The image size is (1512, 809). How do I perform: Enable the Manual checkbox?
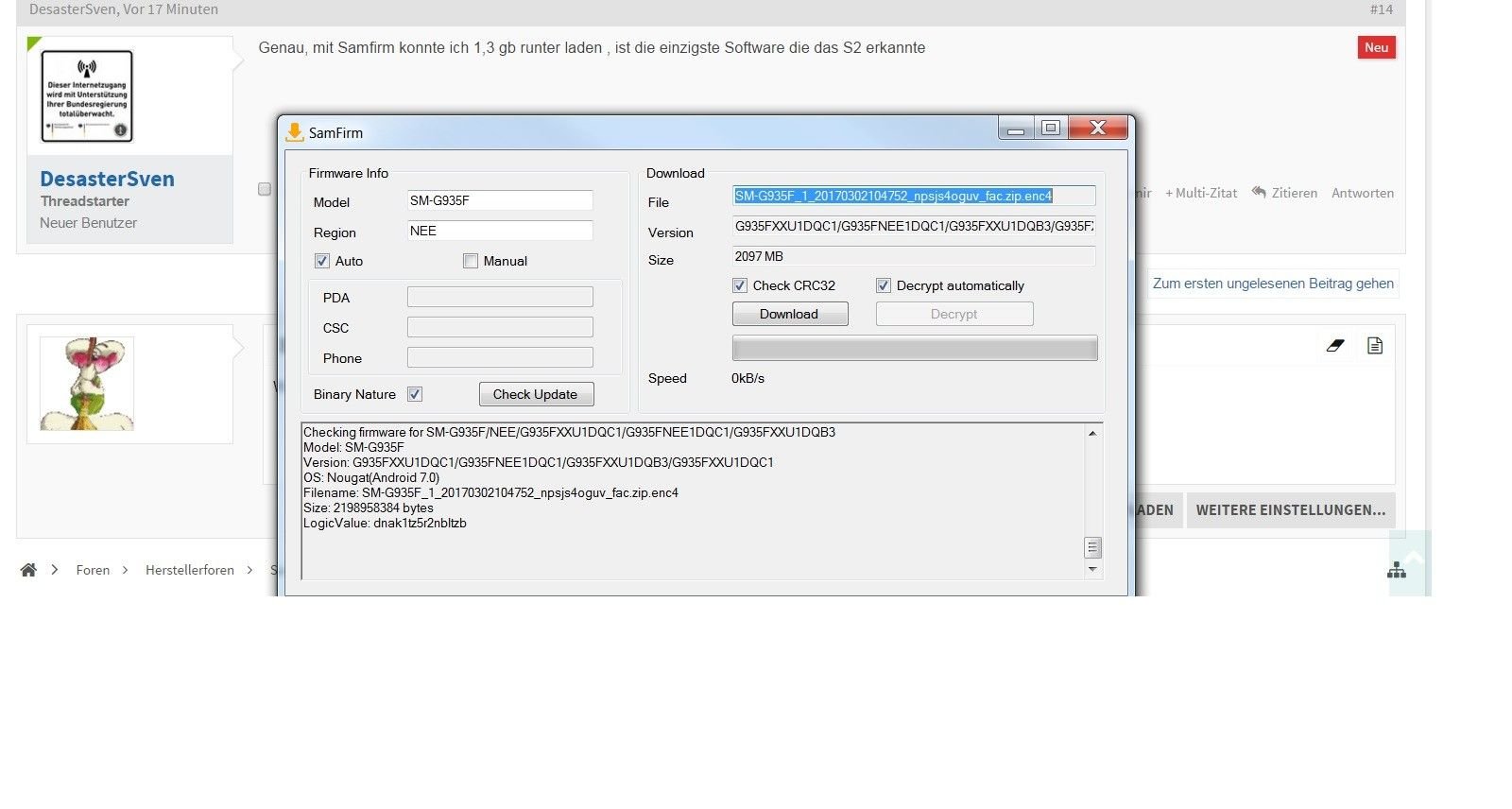[x=471, y=261]
